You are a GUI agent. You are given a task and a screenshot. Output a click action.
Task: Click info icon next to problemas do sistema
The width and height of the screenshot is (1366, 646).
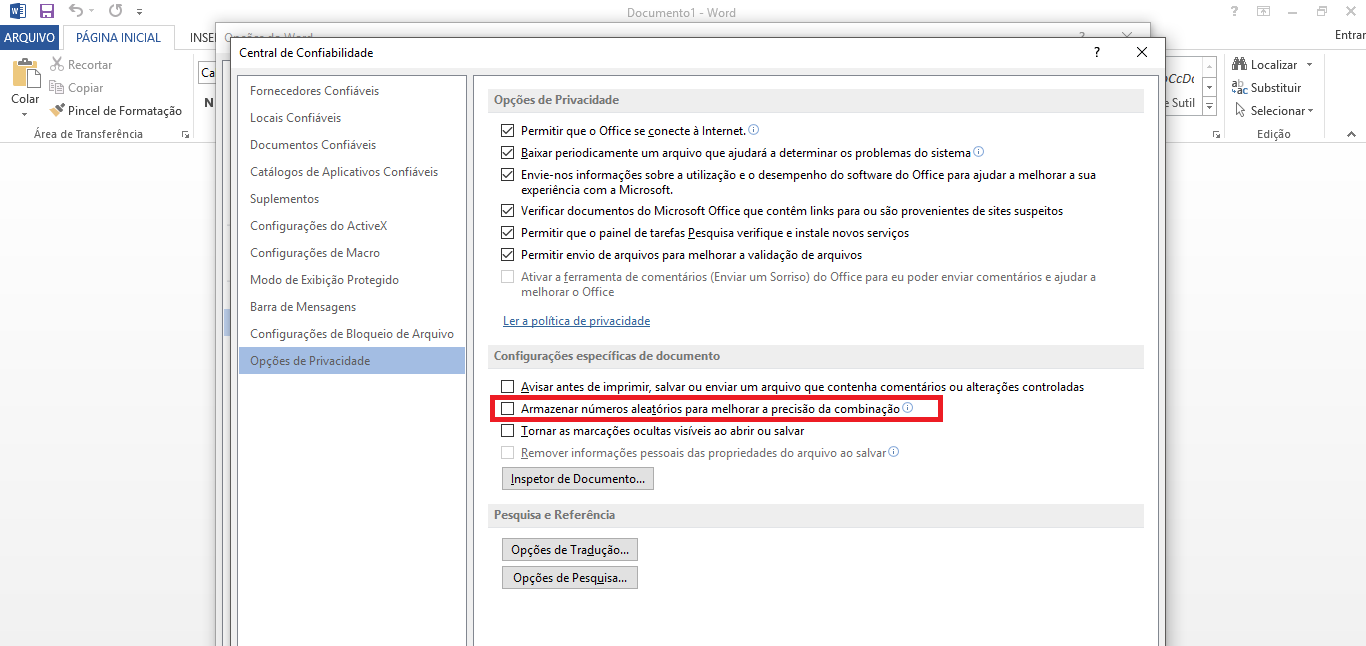(x=979, y=152)
